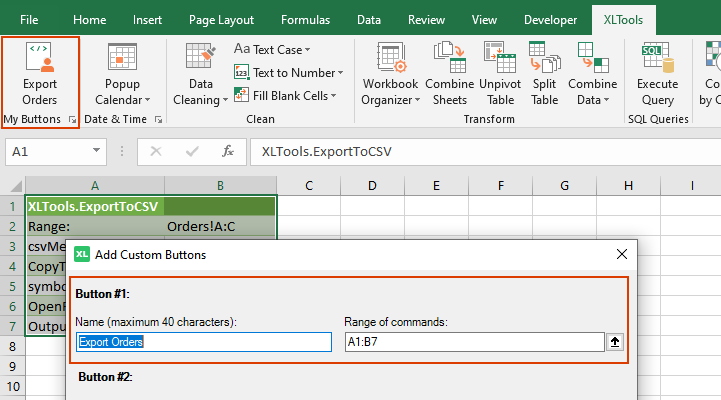Select row 2 header

(x=12, y=227)
